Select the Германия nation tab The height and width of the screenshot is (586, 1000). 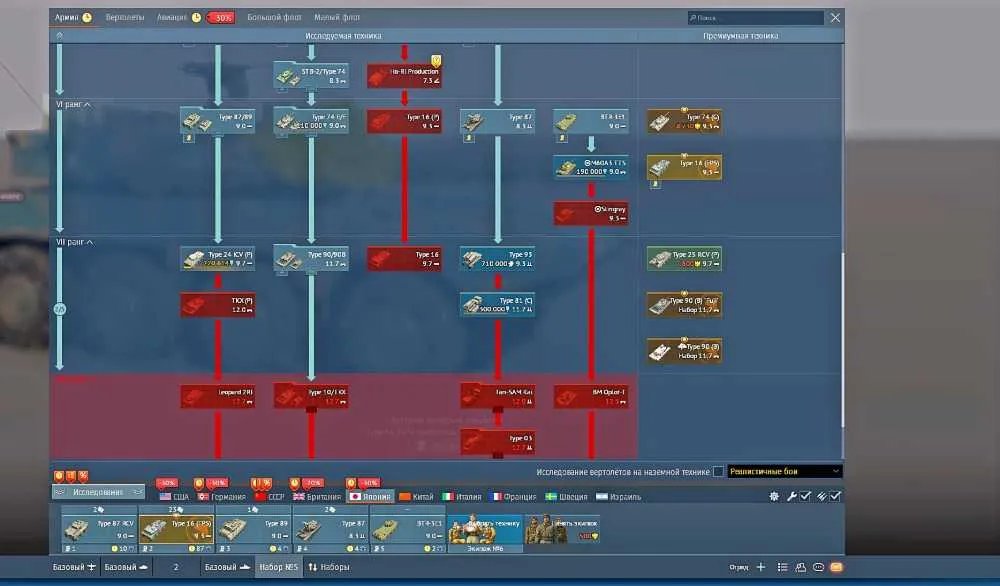pos(221,497)
